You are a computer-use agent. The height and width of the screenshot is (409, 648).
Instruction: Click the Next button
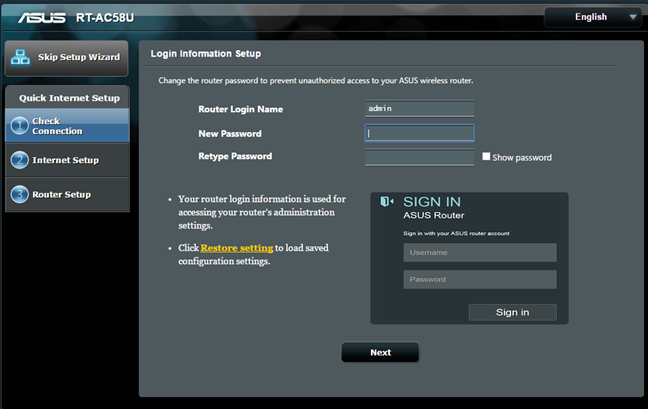point(380,352)
